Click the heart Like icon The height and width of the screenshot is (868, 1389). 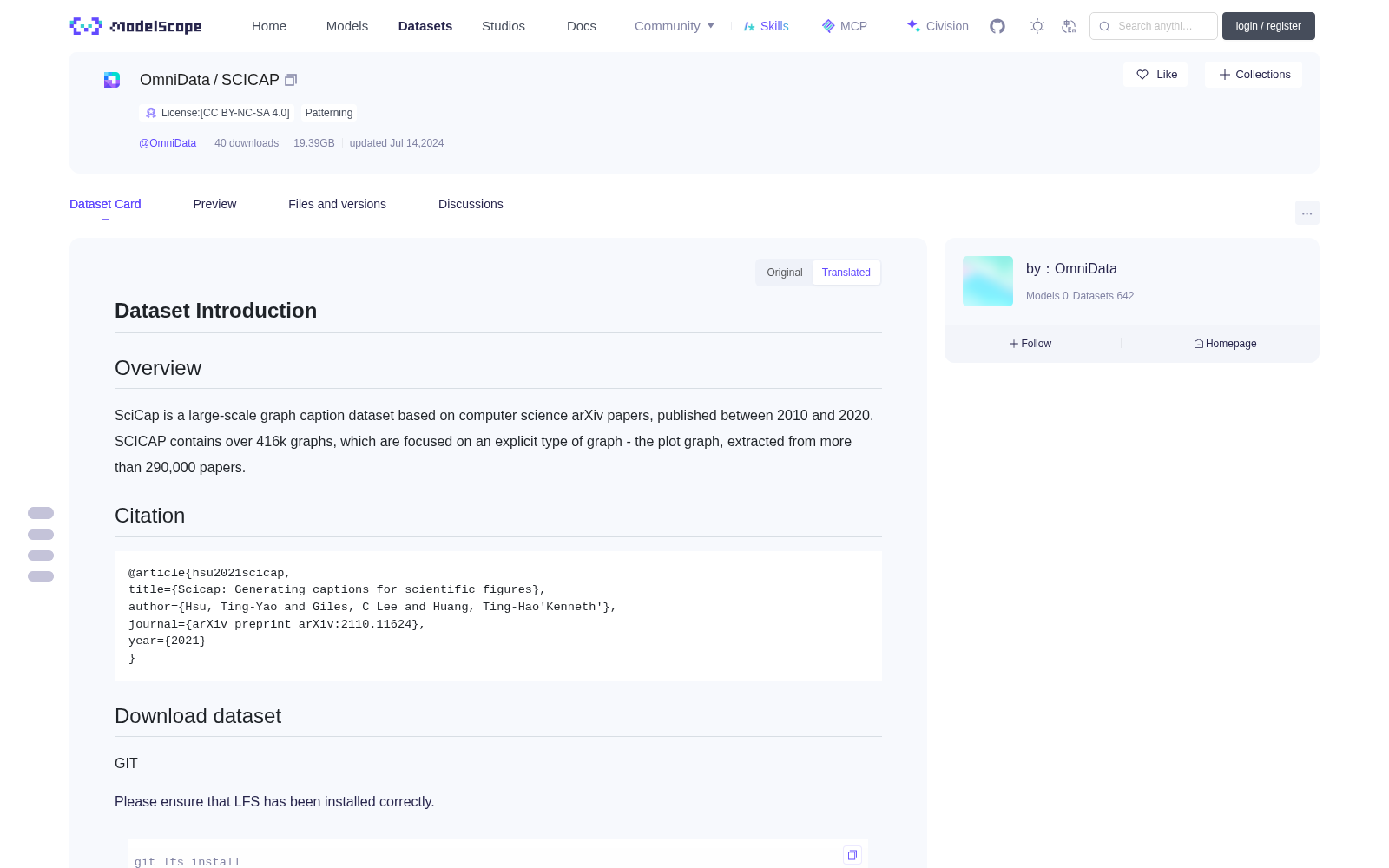(1142, 75)
